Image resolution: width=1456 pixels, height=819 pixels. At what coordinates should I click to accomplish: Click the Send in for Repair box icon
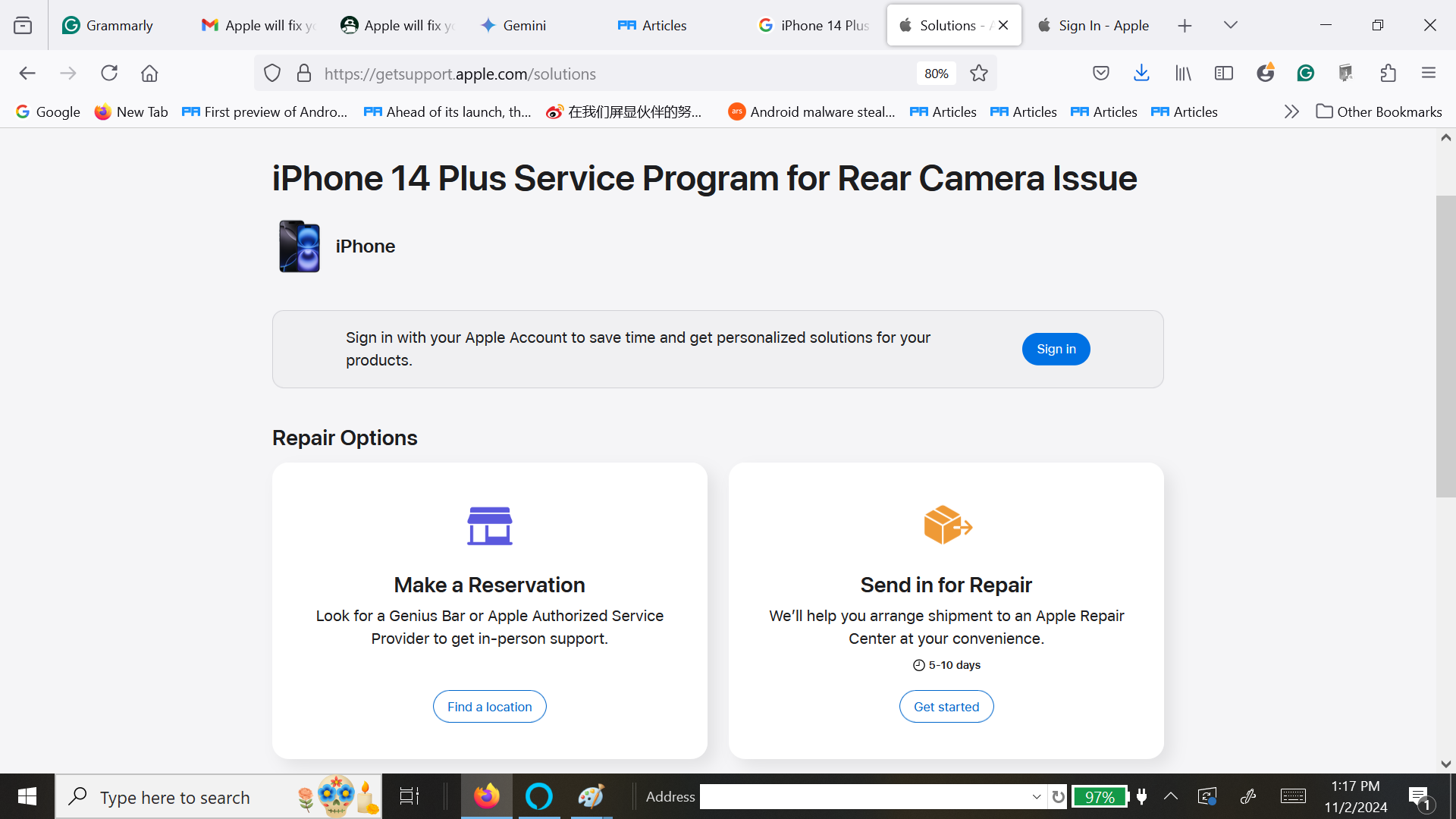coord(946,523)
